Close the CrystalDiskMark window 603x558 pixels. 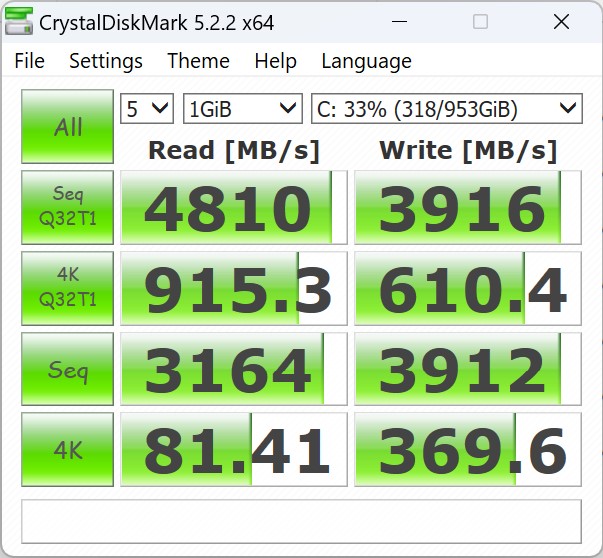(x=561, y=22)
